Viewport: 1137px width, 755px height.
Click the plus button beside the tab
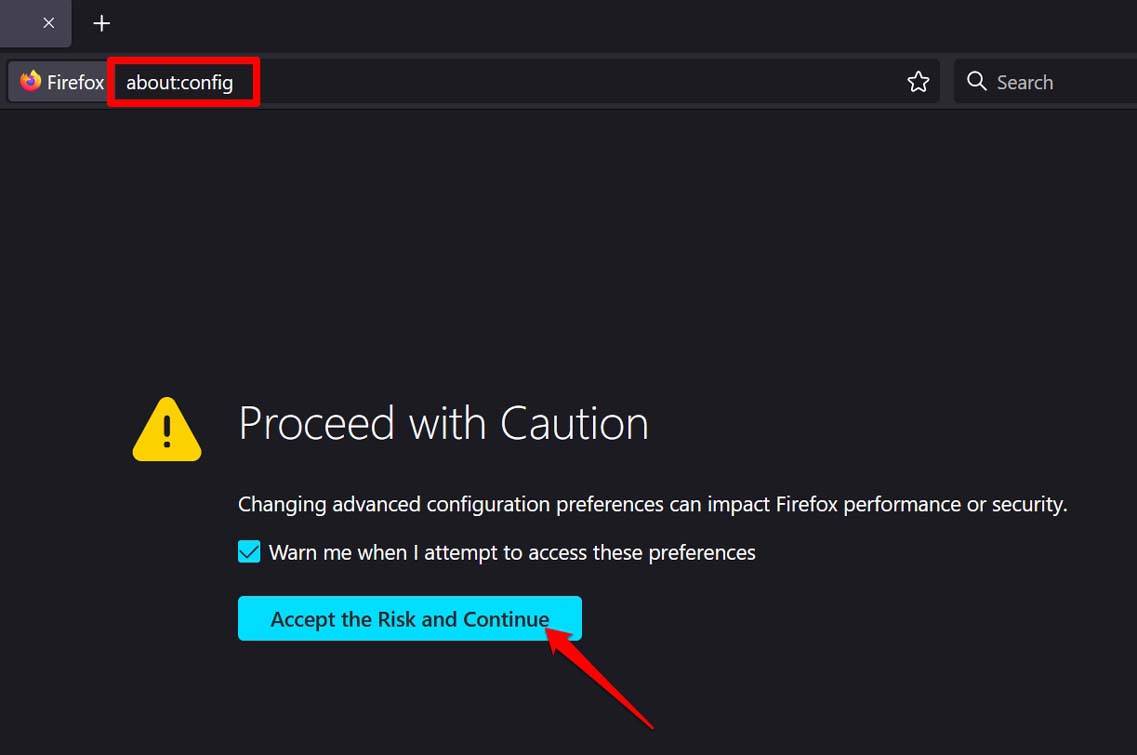pyautogui.click(x=100, y=23)
